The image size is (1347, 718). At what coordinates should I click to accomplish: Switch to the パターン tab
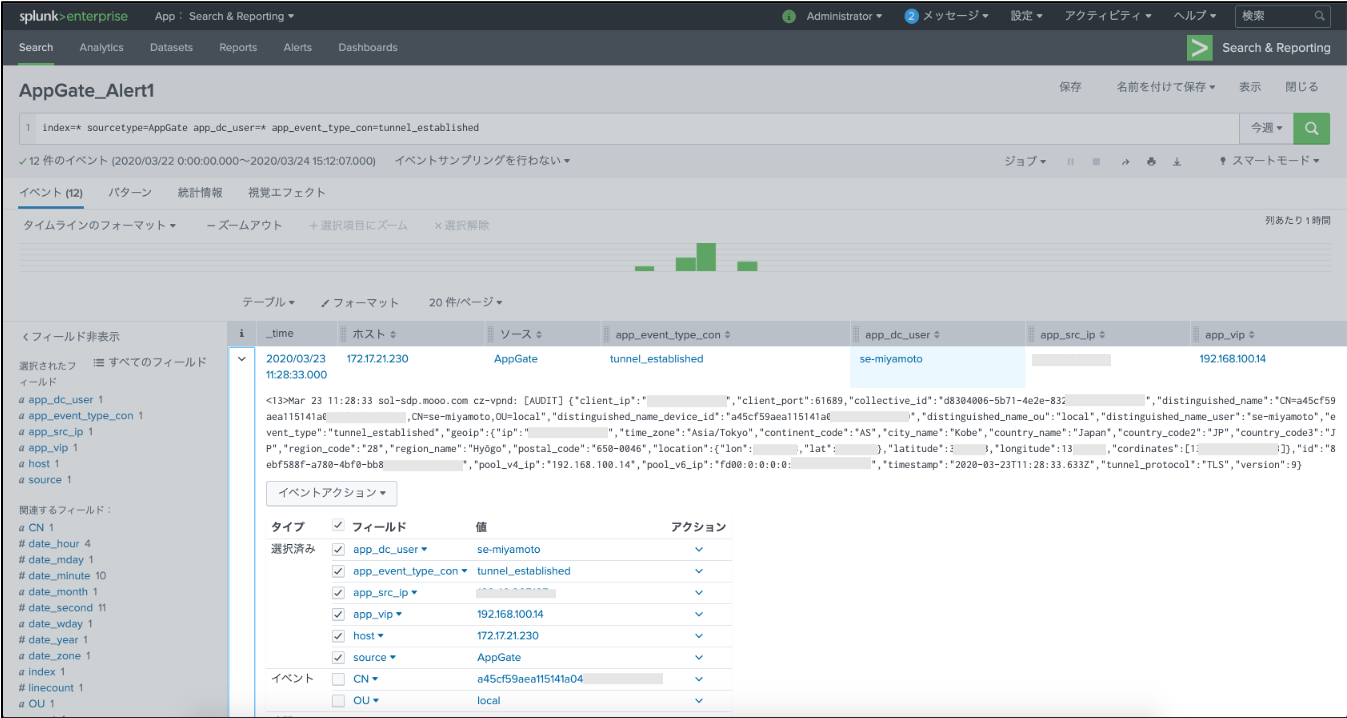pyautogui.click(x=130, y=193)
